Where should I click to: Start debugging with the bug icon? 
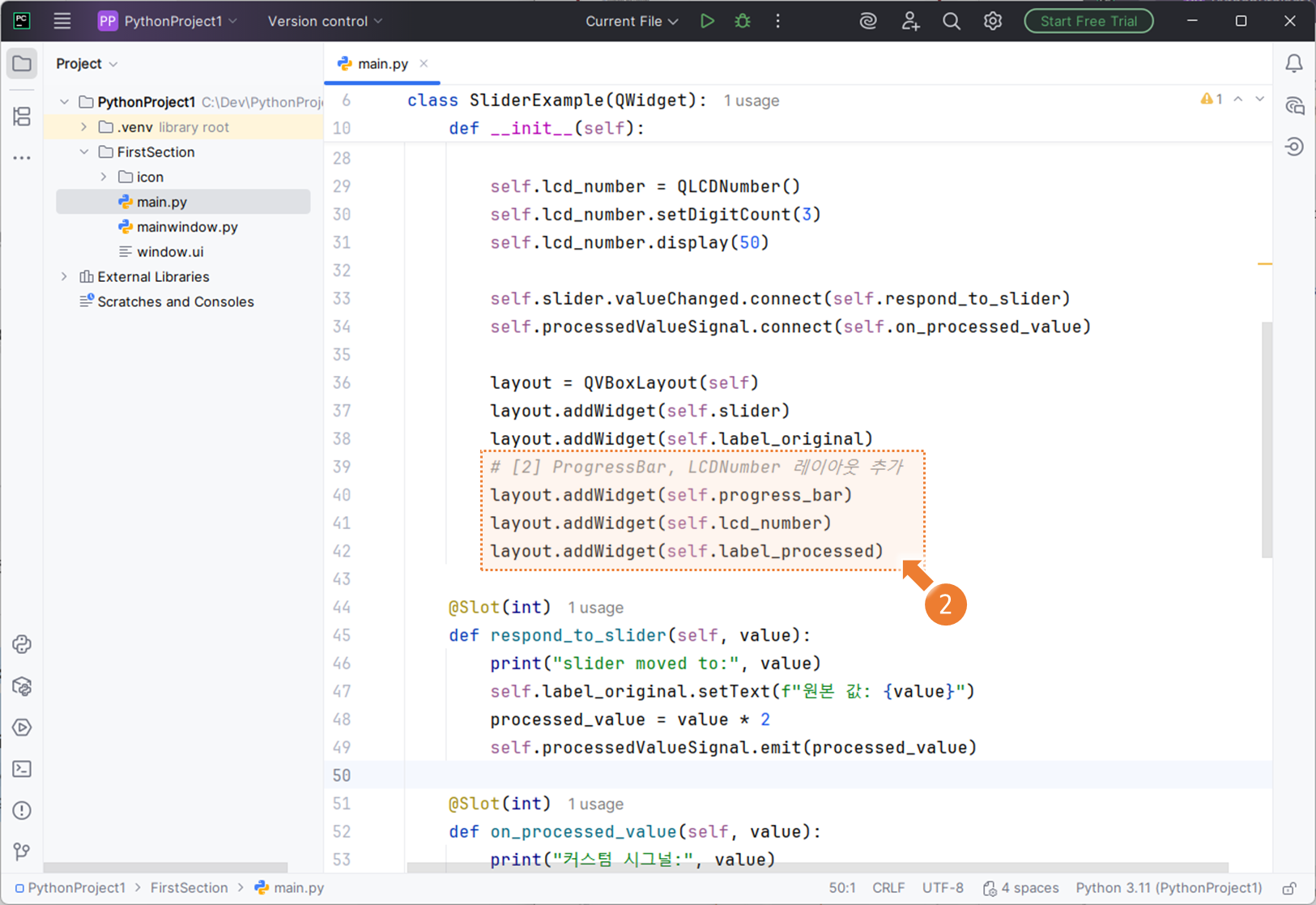click(x=743, y=21)
